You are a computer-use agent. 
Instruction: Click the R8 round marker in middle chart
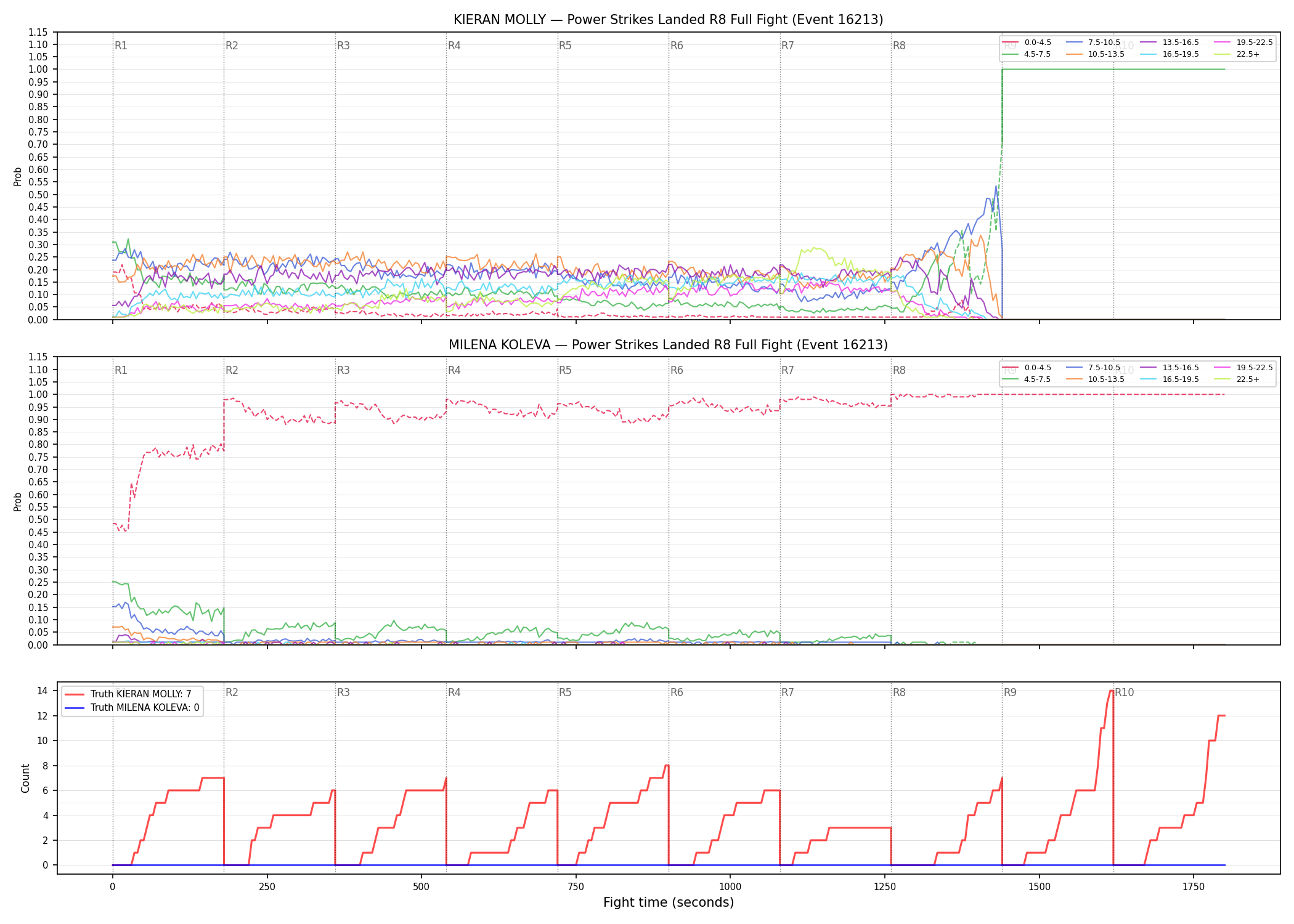click(x=899, y=370)
